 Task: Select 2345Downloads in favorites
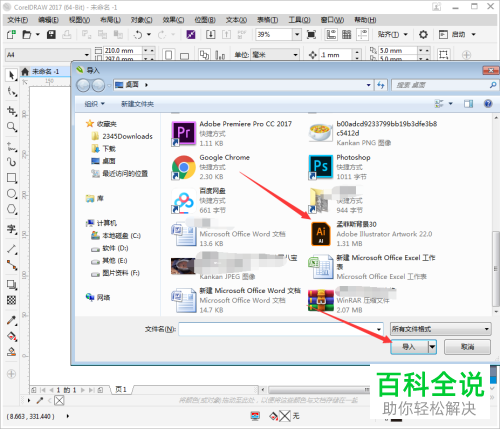point(123,136)
